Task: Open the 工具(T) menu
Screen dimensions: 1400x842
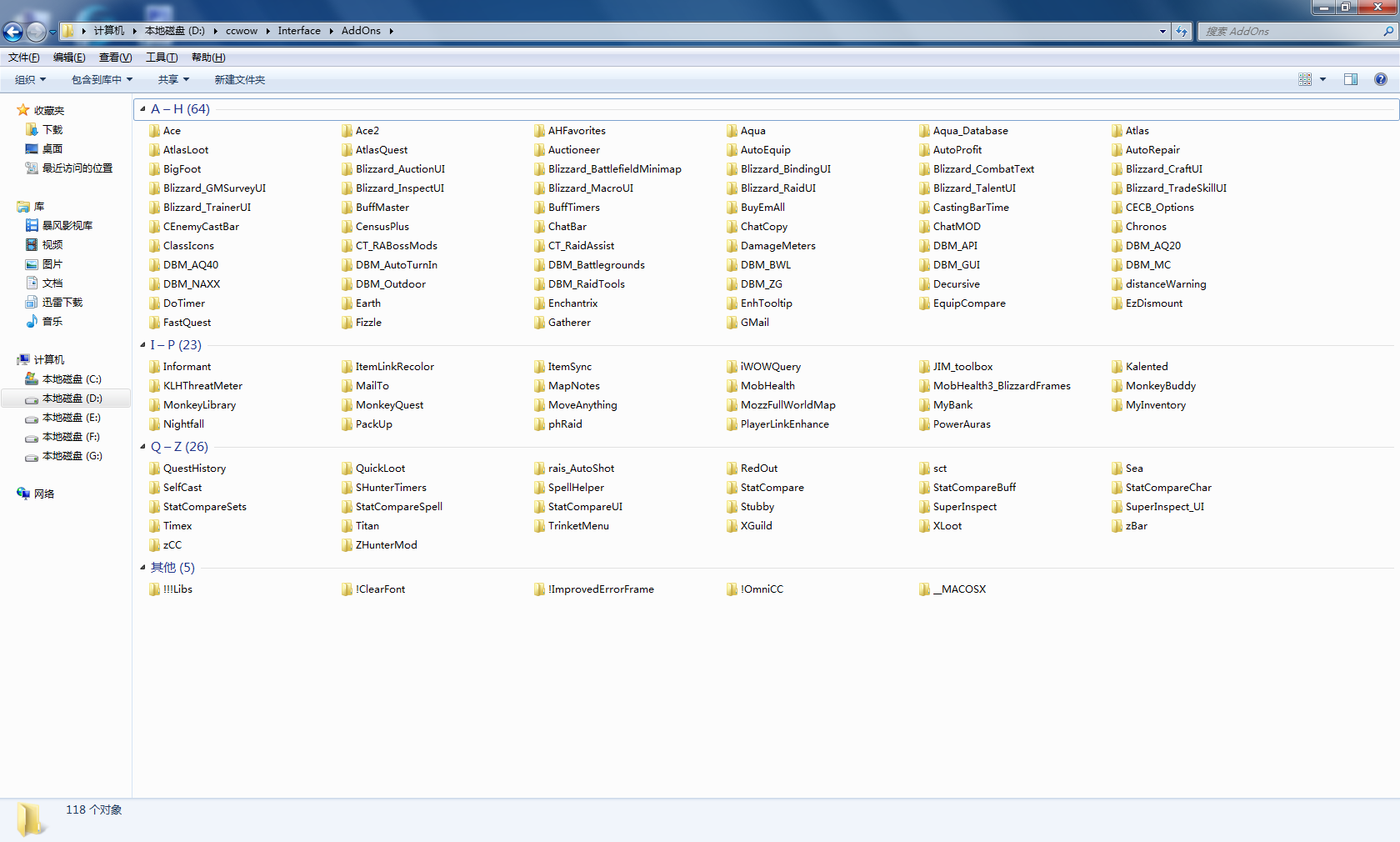Action: 162,58
